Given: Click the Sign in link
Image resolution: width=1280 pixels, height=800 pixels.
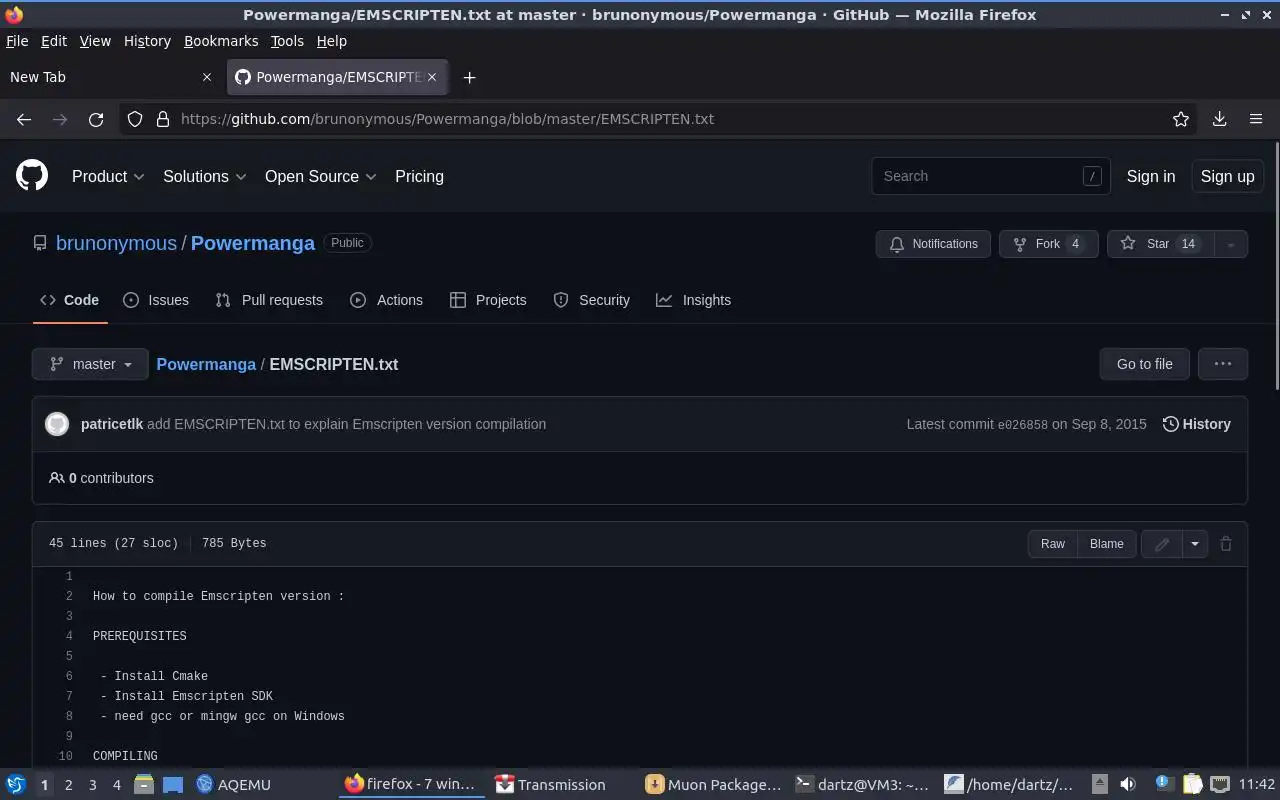Looking at the screenshot, I should pyautogui.click(x=1151, y=176).
